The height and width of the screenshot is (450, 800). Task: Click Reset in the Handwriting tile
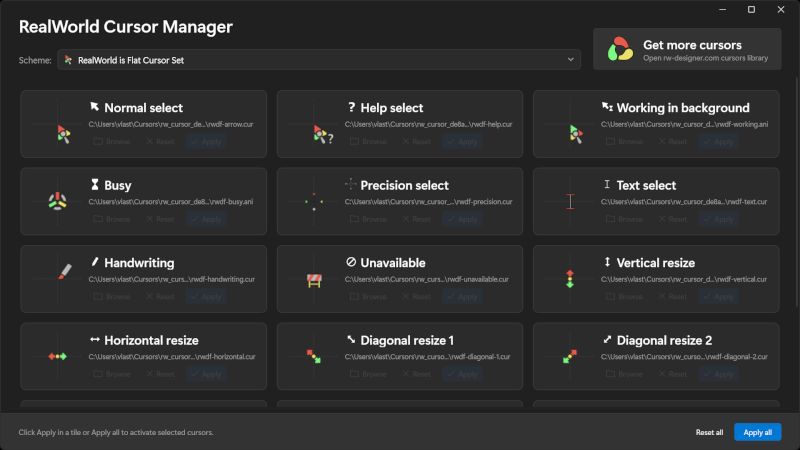coord(160,296)
